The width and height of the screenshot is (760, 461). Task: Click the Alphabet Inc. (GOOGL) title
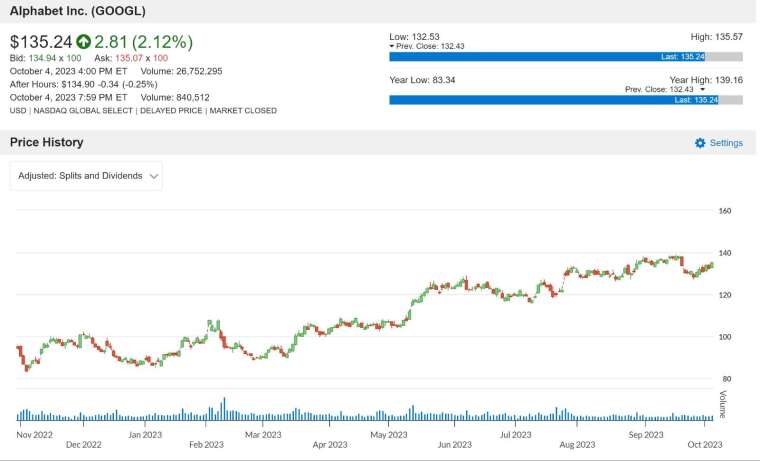78,11
